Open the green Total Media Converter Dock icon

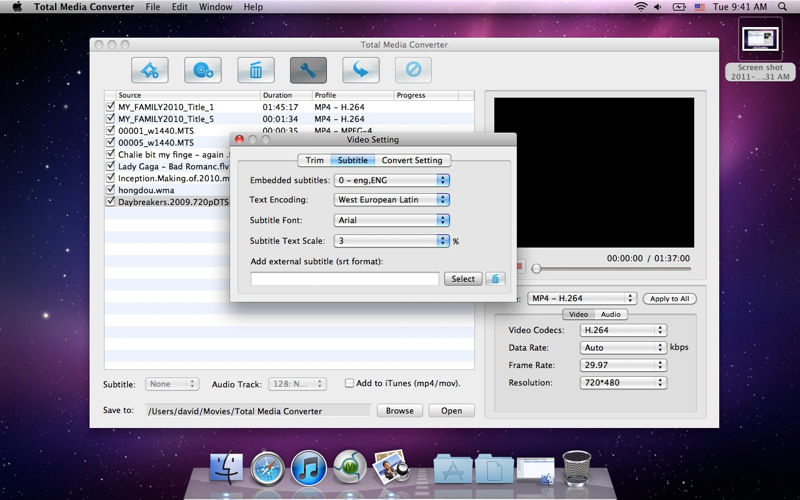(x=349, y=467)
